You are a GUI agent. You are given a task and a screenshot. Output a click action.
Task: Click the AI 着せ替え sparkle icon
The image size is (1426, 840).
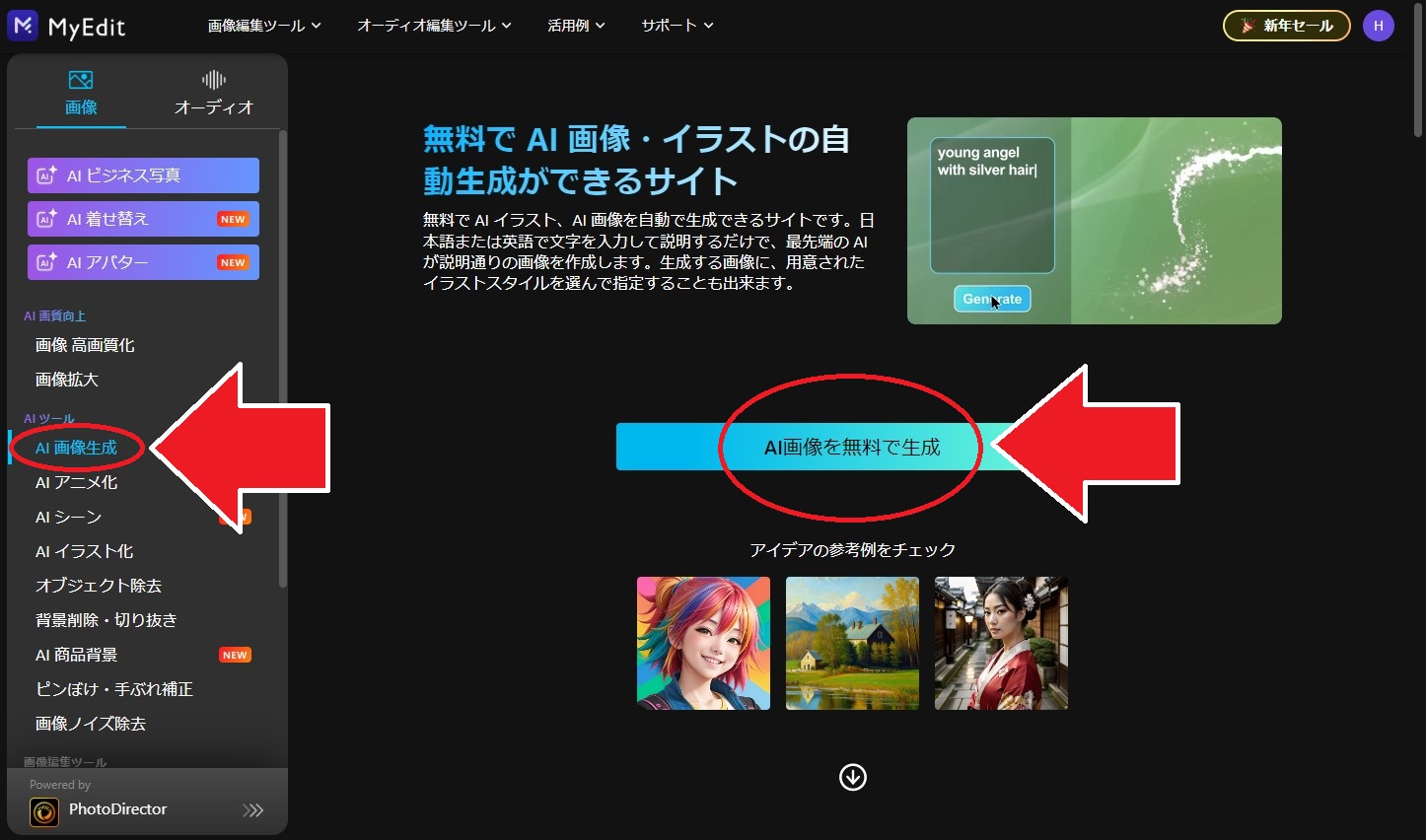coord(46,219)
